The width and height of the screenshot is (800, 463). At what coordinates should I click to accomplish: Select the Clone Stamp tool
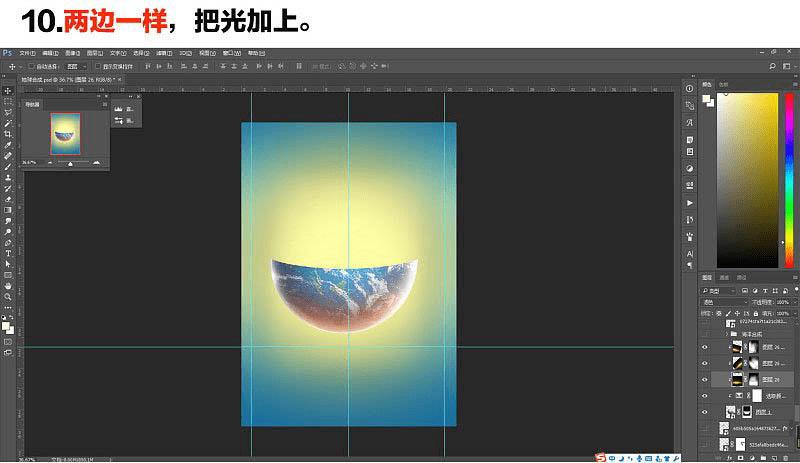(x=8, y=178)
